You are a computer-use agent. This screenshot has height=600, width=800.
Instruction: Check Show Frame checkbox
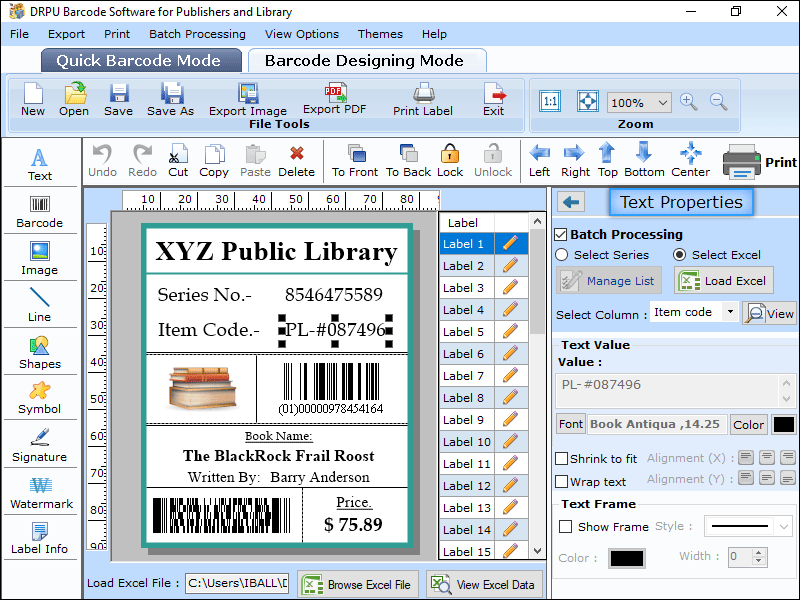tap(565, 527)
